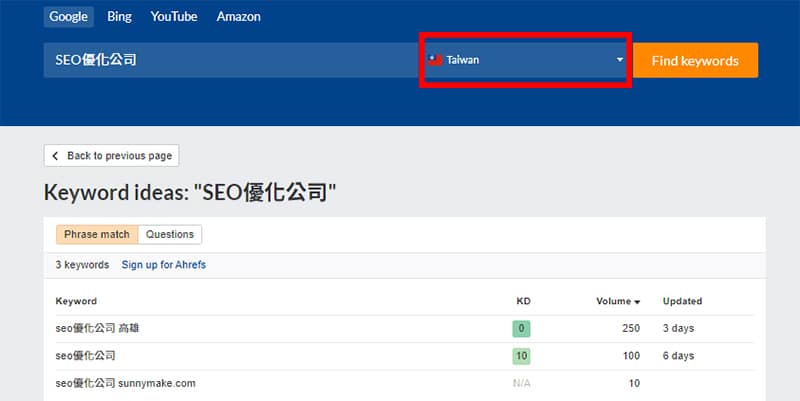800x401 pixels.
Task: Open the Taiwan country dropdown
Action: tap(525, 60)
